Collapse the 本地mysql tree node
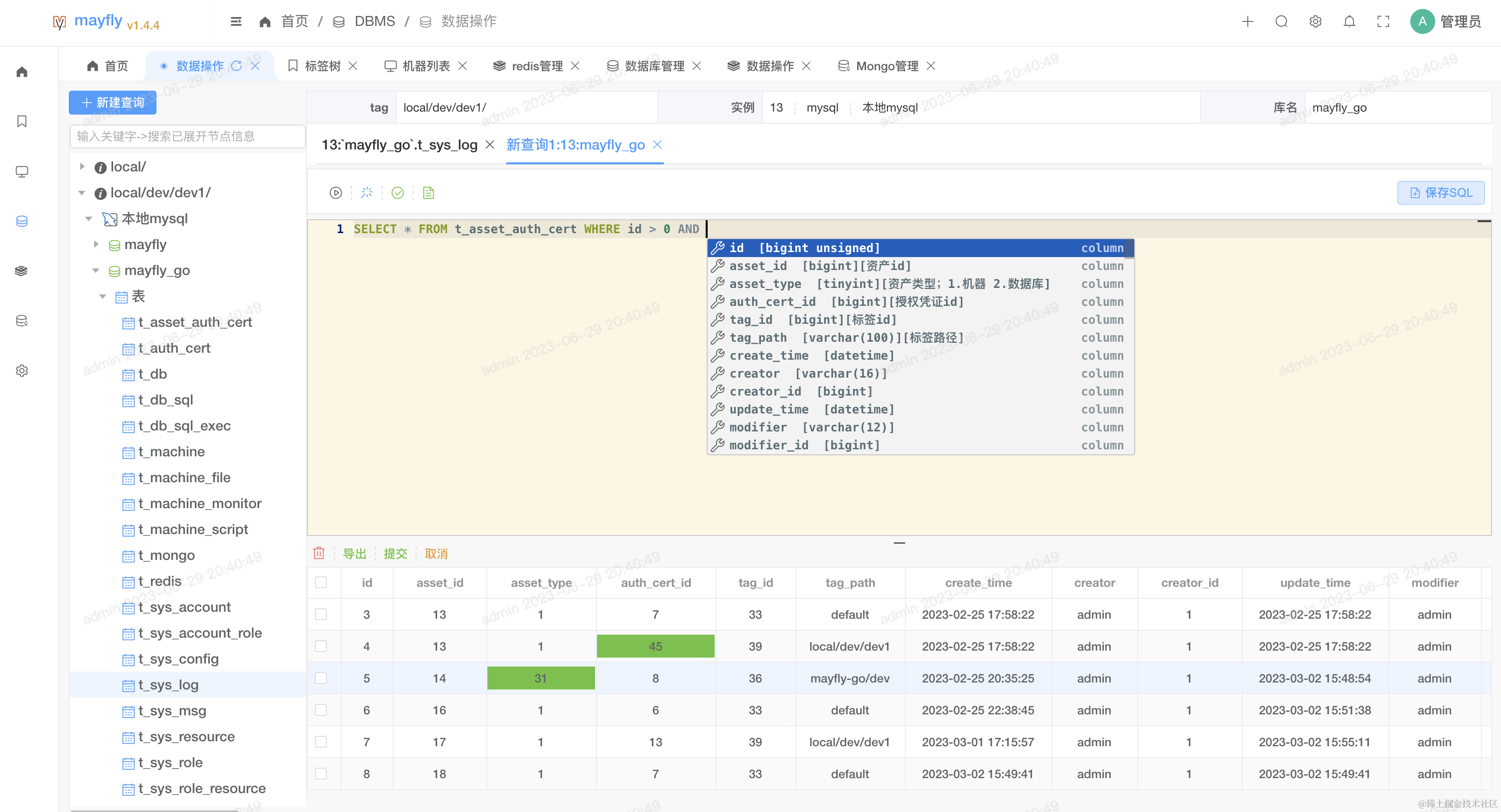Viewport: 1501px width, 812px height. click(x=89, y=218)
